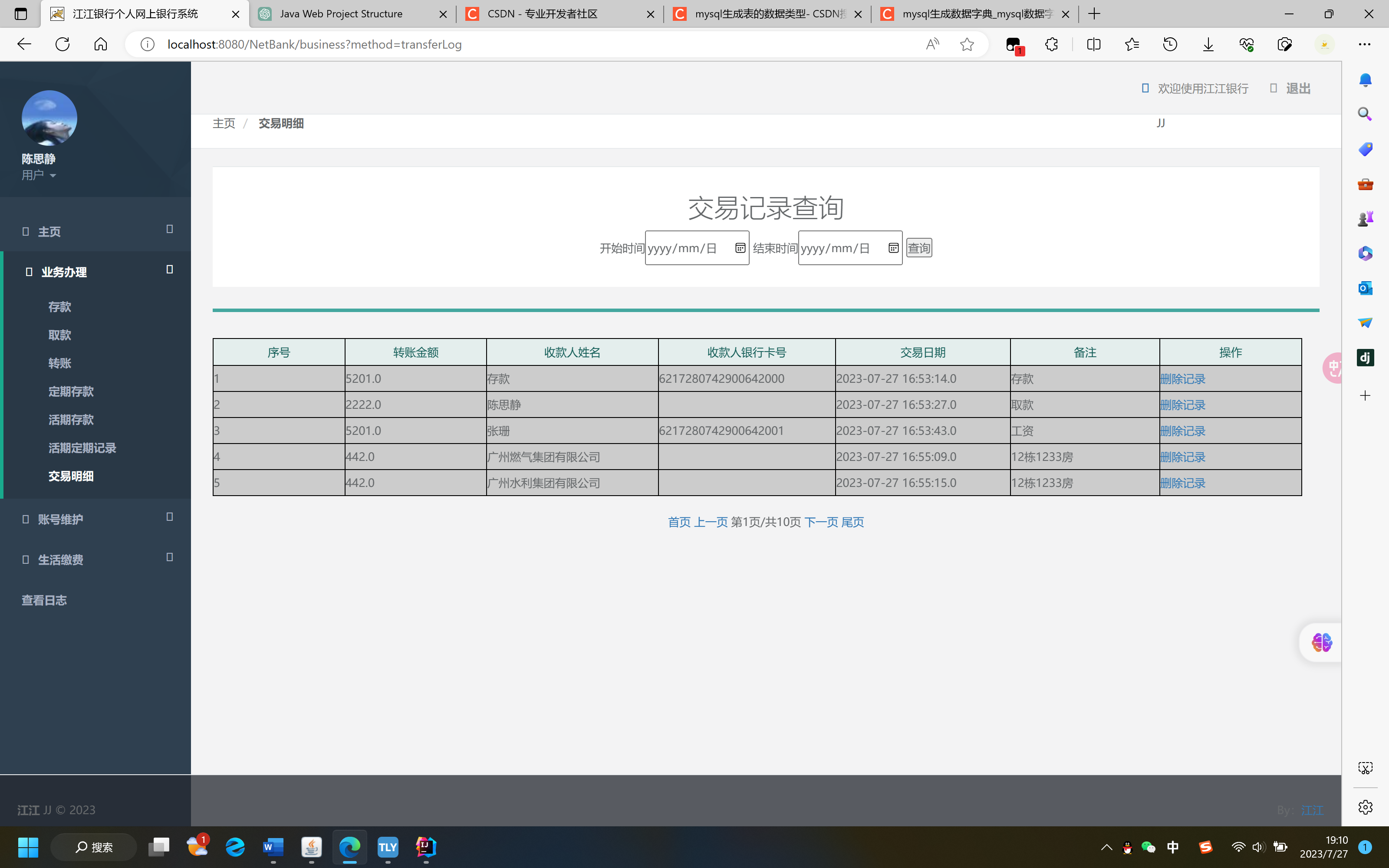
Task: Activate the read aloud icon
Action: 933,44
